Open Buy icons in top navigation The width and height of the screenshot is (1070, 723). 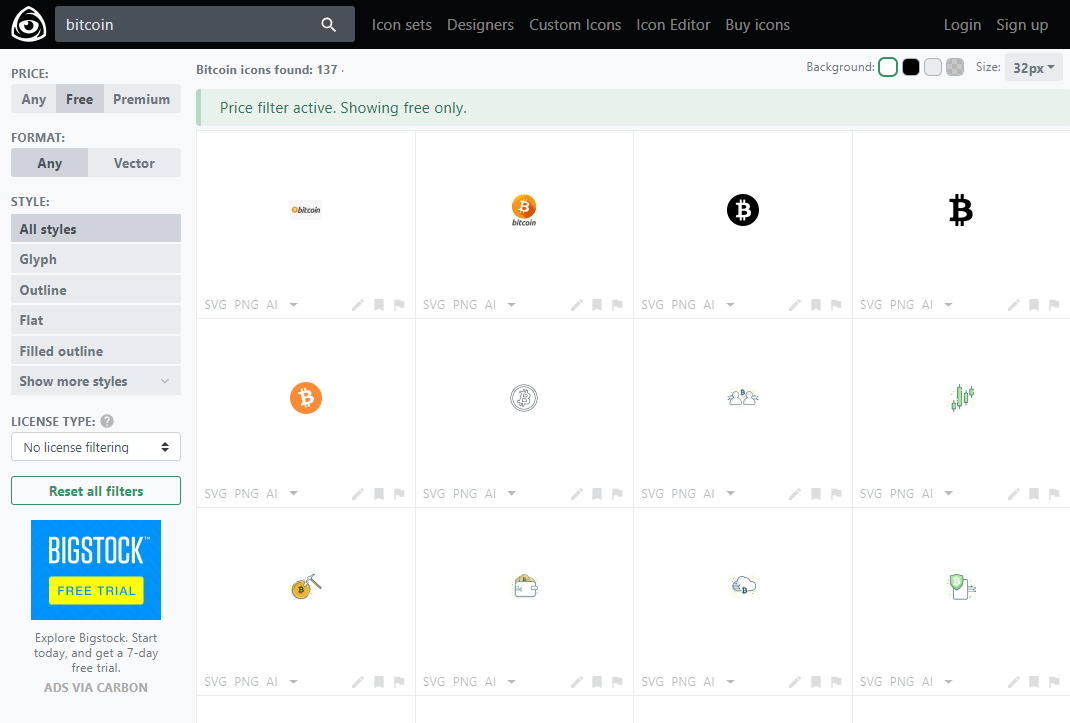[757, 25]
